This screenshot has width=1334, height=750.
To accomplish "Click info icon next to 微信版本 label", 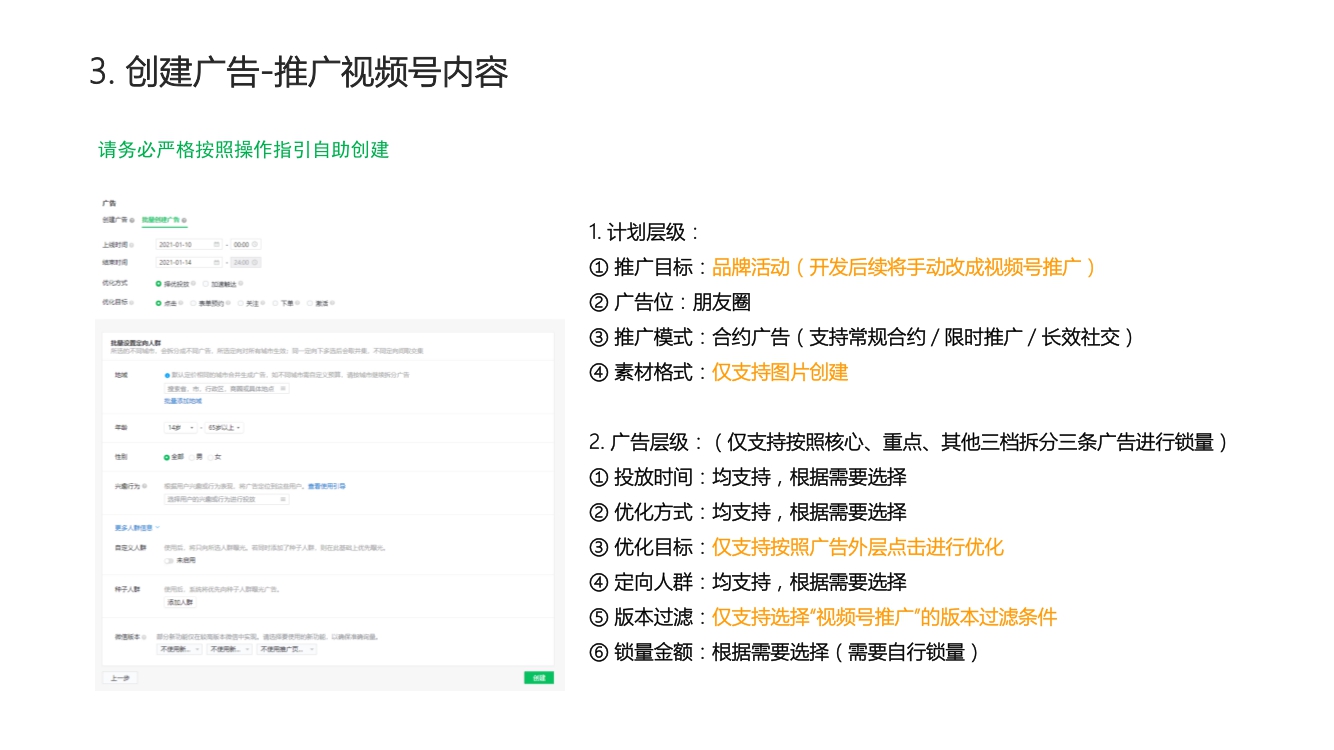I will [146, 636].
